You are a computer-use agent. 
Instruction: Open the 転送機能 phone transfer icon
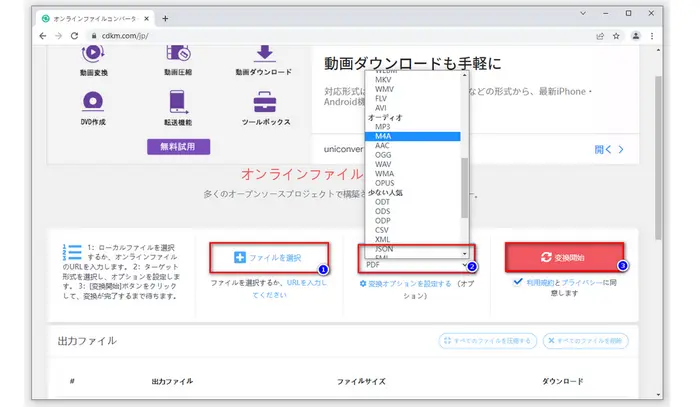click(x=179, y=102)
